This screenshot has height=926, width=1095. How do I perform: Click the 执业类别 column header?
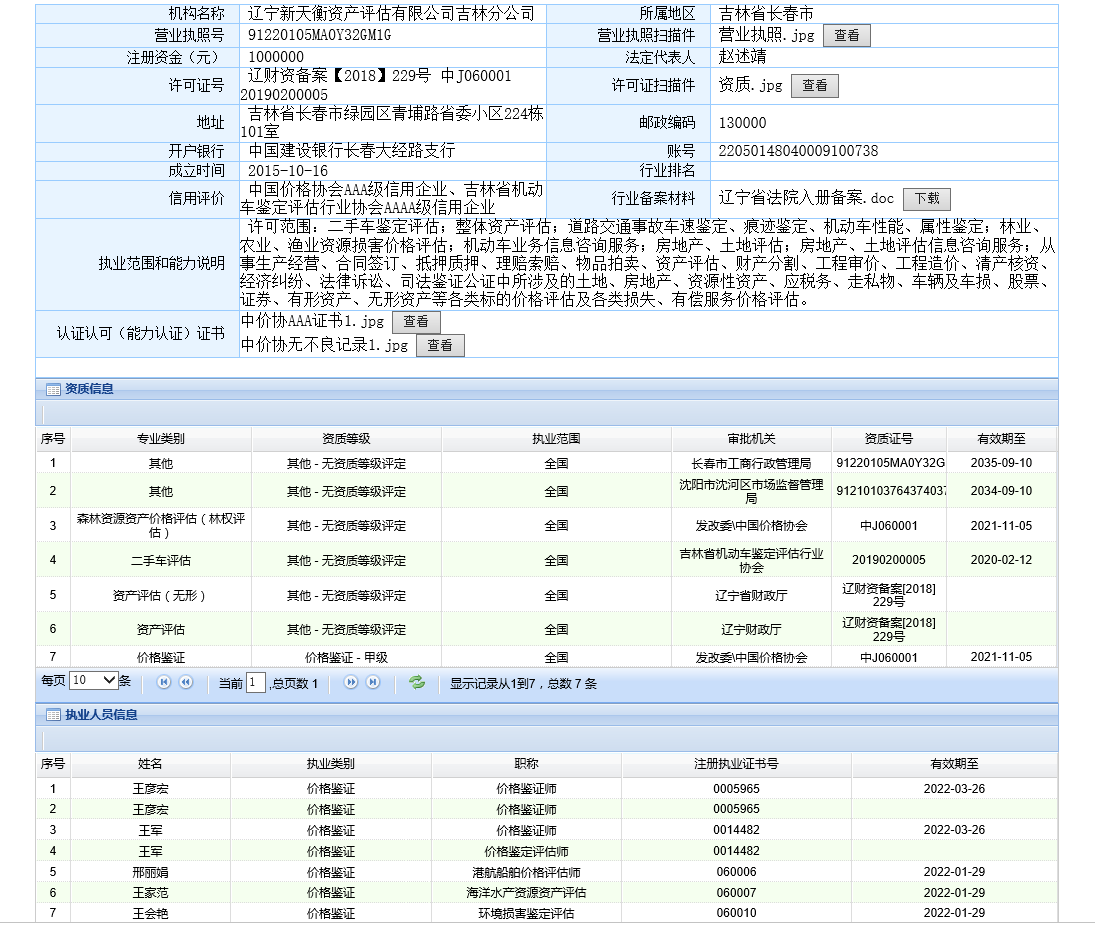[x=331, y=764]
